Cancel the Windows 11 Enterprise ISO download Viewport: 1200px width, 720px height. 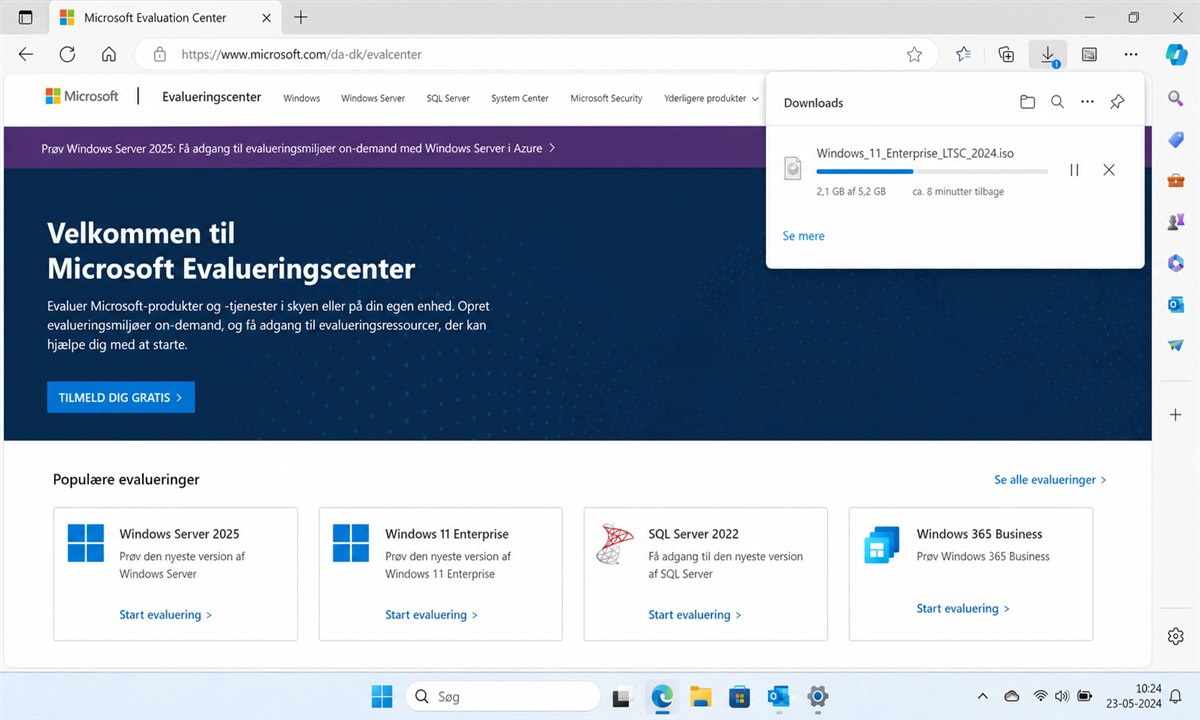tap(1109, 170)
